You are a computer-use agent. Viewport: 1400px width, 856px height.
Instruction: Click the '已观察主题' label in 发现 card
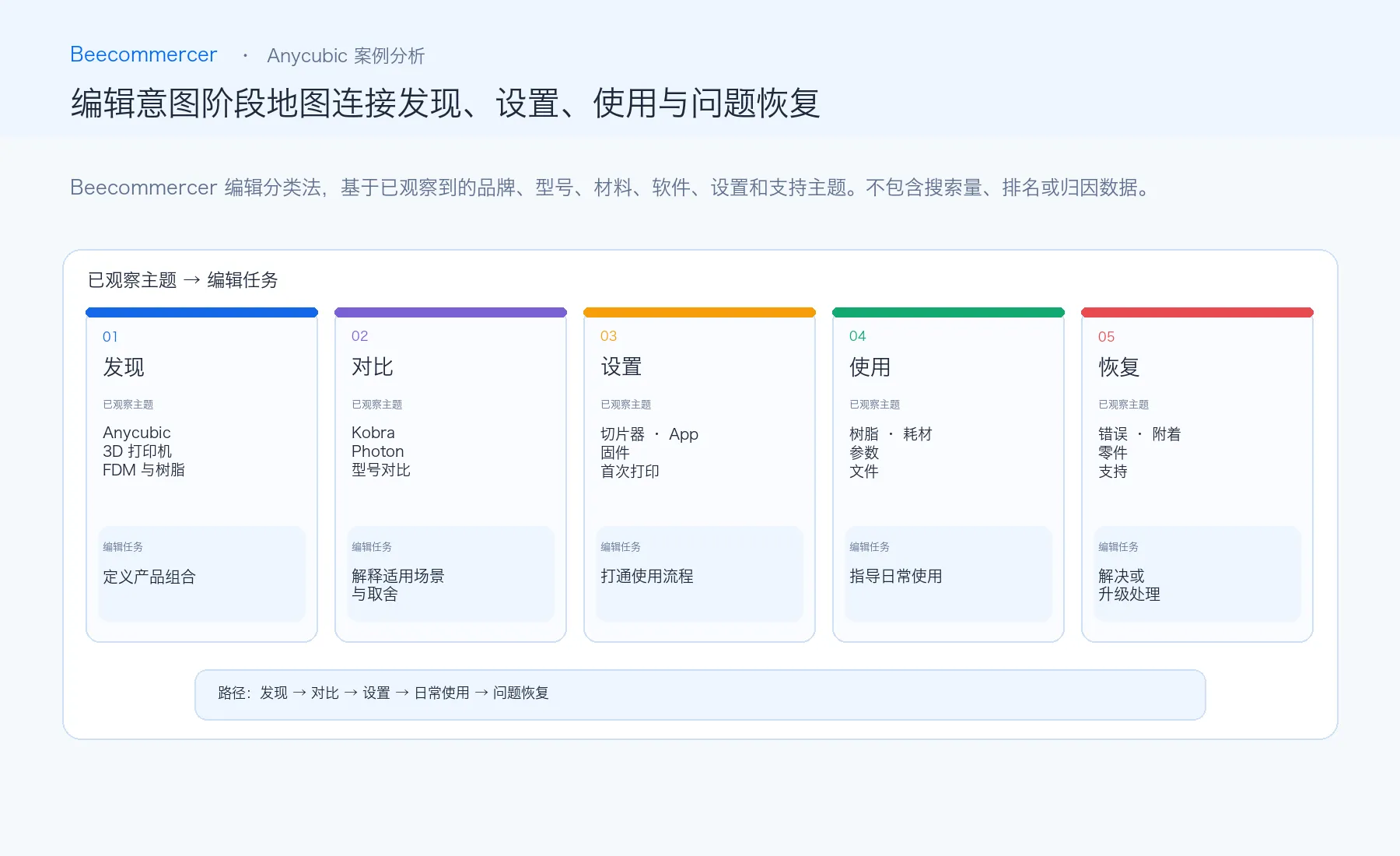(x=128, y=405)
